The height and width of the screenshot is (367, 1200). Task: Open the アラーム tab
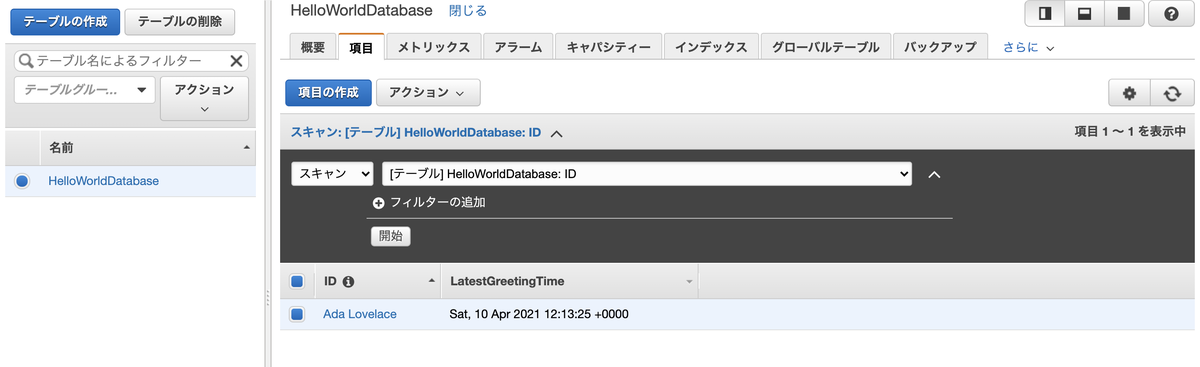(x=518, y=47)
